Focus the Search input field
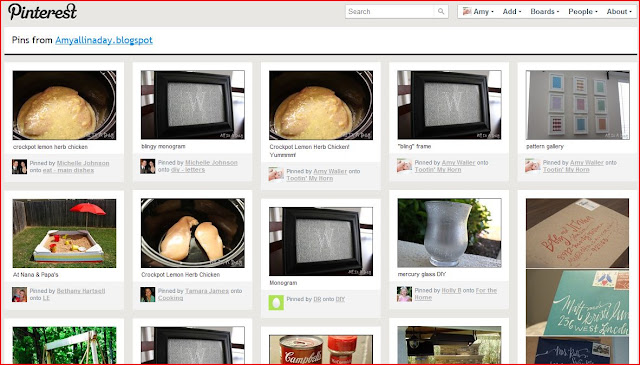This screenshot has height=365, width=640. (x=390, y=11)
